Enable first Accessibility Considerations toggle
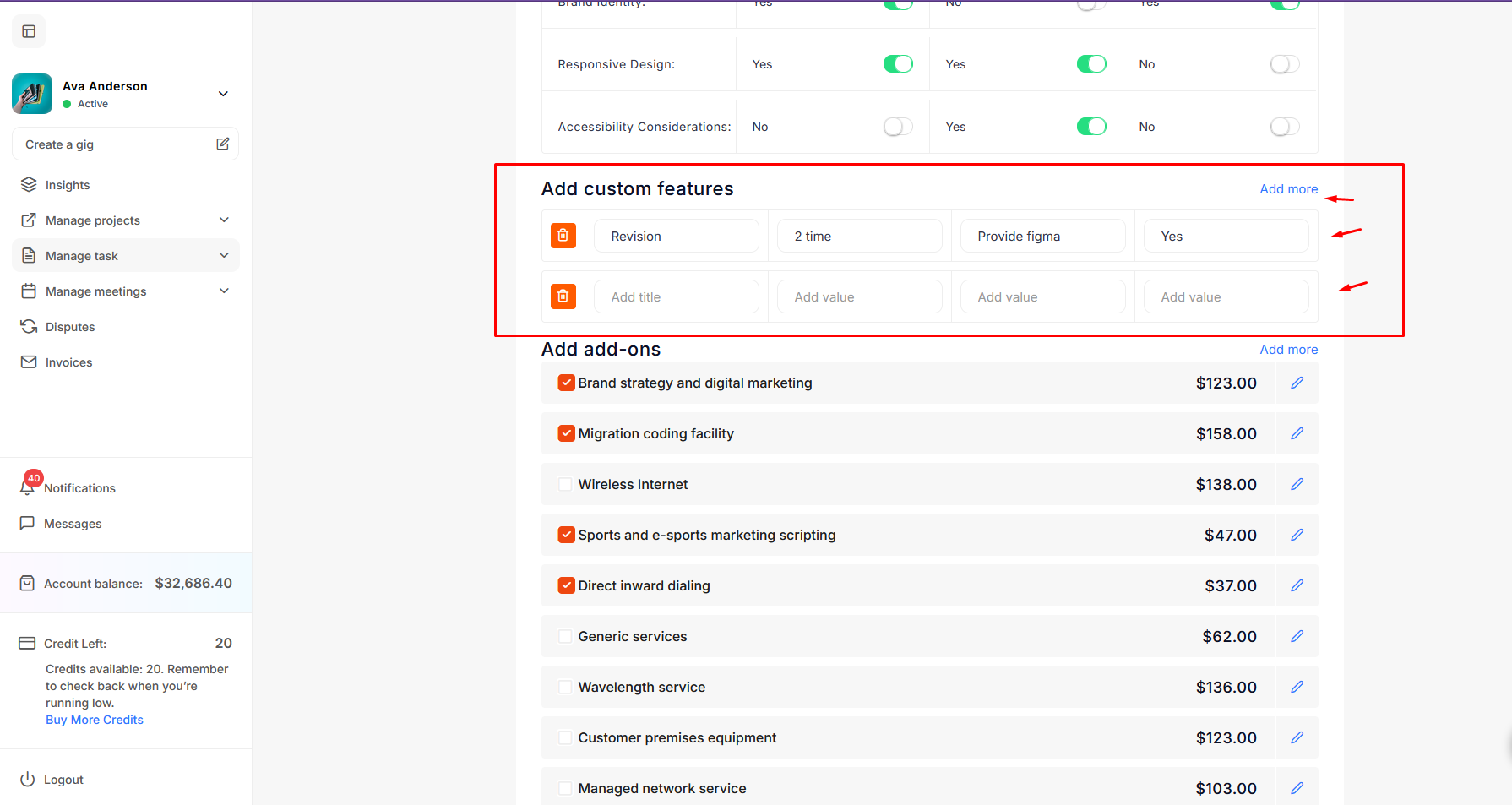The image size is (1512, 805). [897, 127]
